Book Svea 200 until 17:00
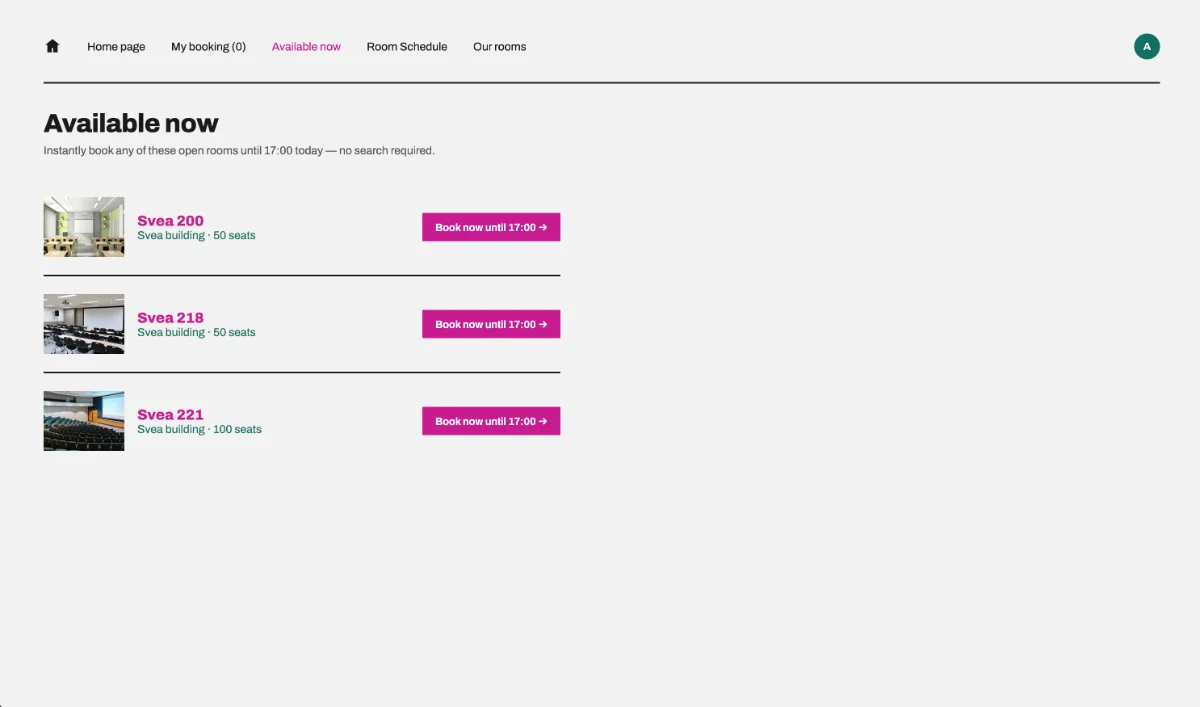 (x=491, y=227)
